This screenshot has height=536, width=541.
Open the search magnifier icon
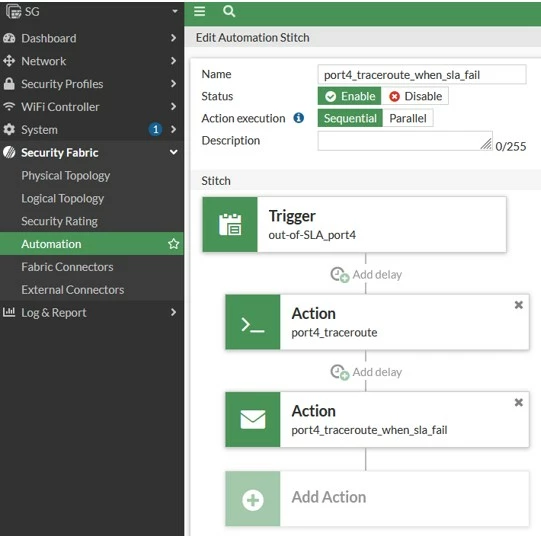click(x=229, y=11)
